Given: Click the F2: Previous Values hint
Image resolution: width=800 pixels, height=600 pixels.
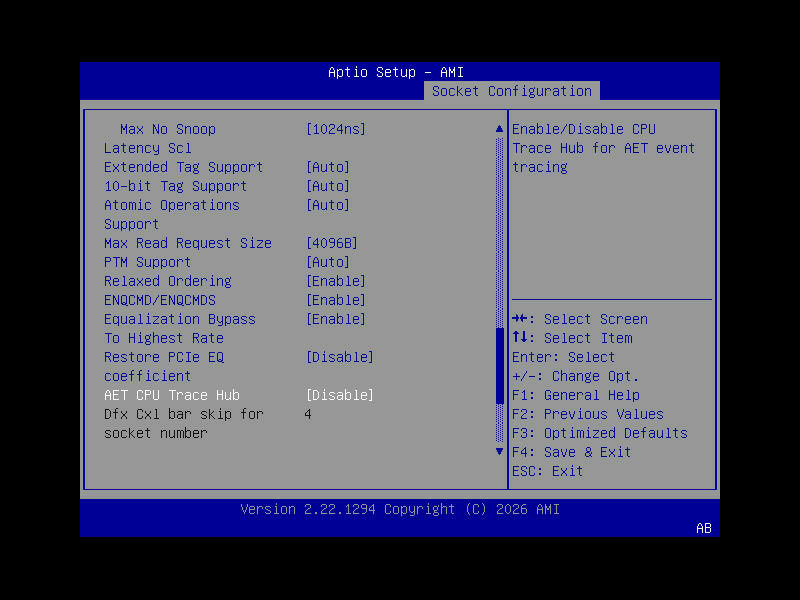Looking at the screenshot, I should click(x=588, y=414).
